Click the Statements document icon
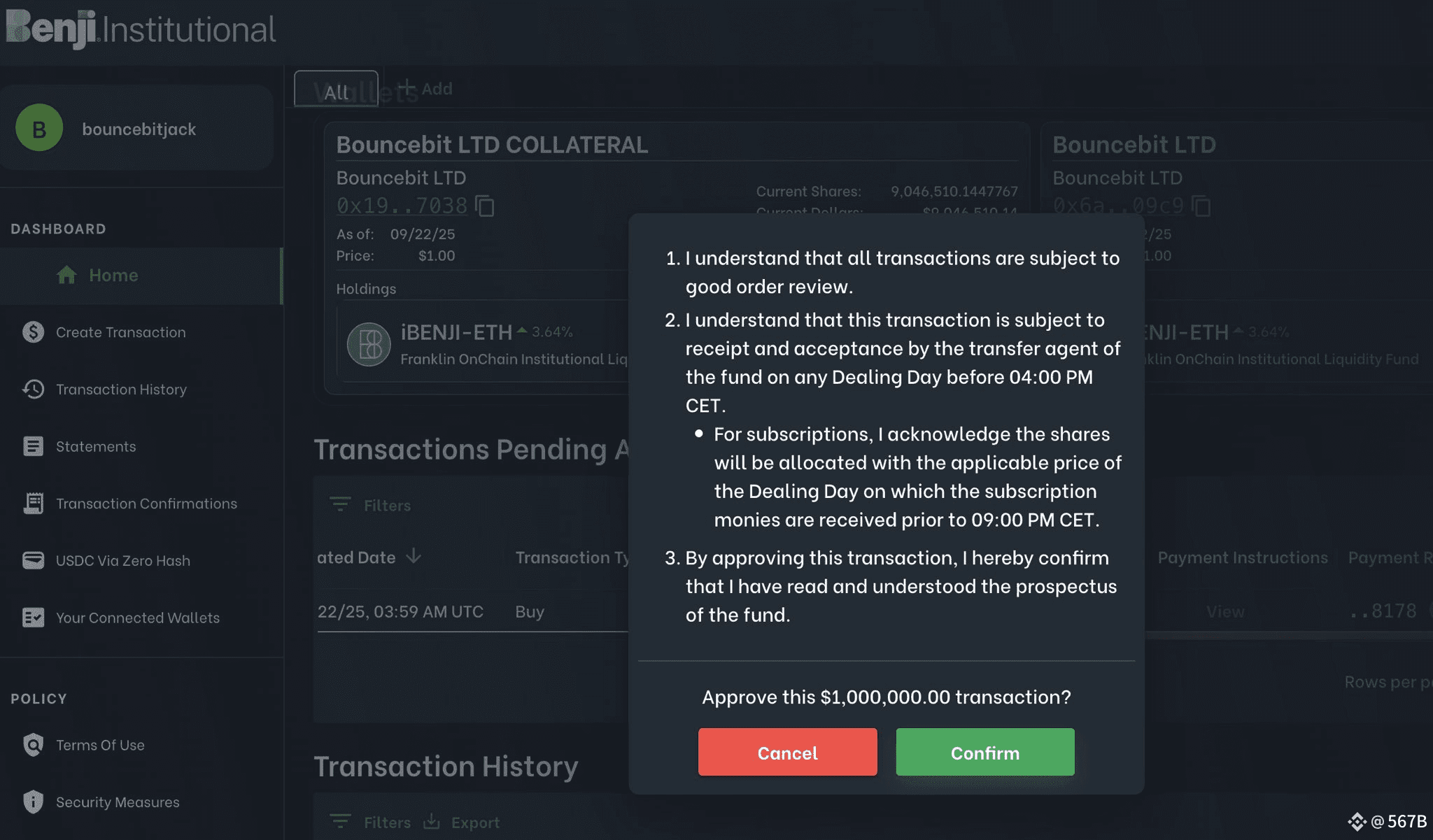This screenshot has width=1433, height=840. coord(33,446)
